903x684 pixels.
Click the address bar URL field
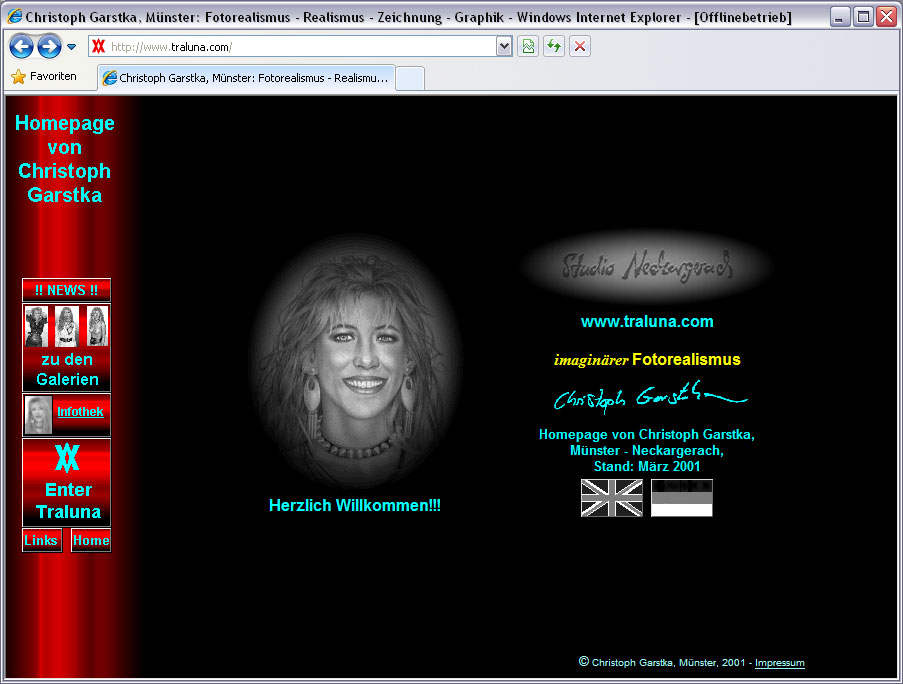point(299,47)
